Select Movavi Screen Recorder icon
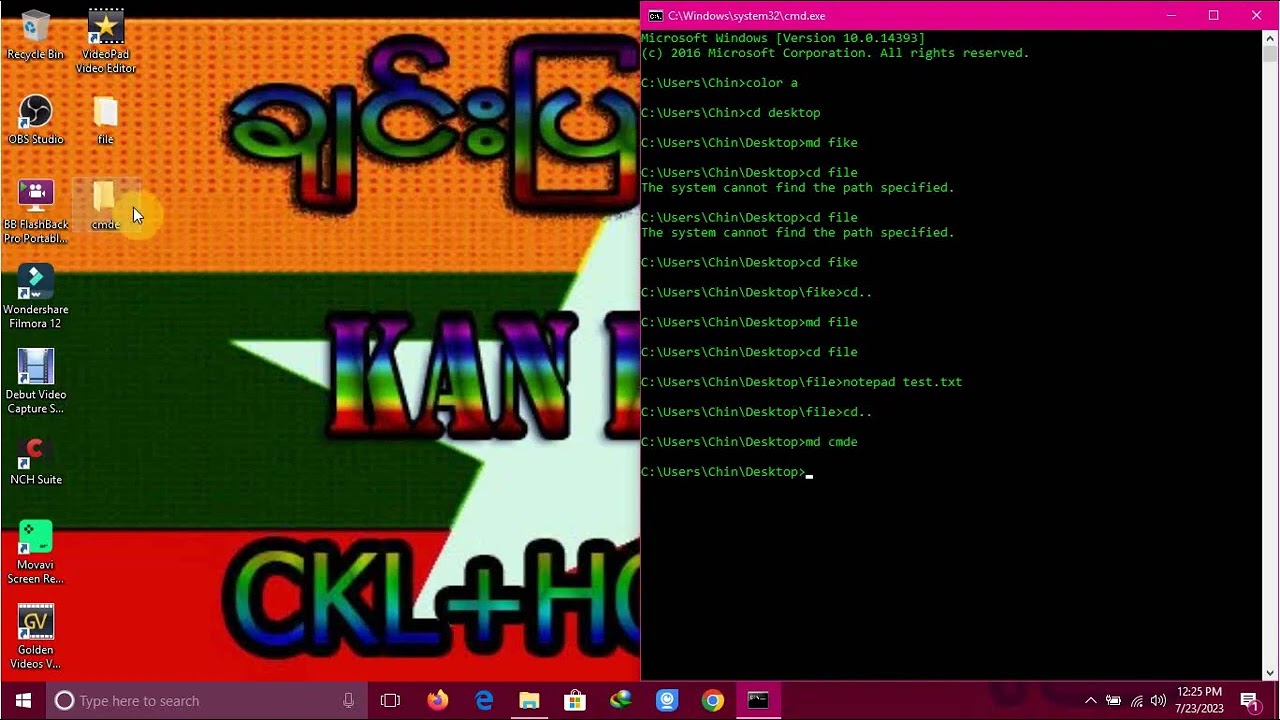 [36, 552]
